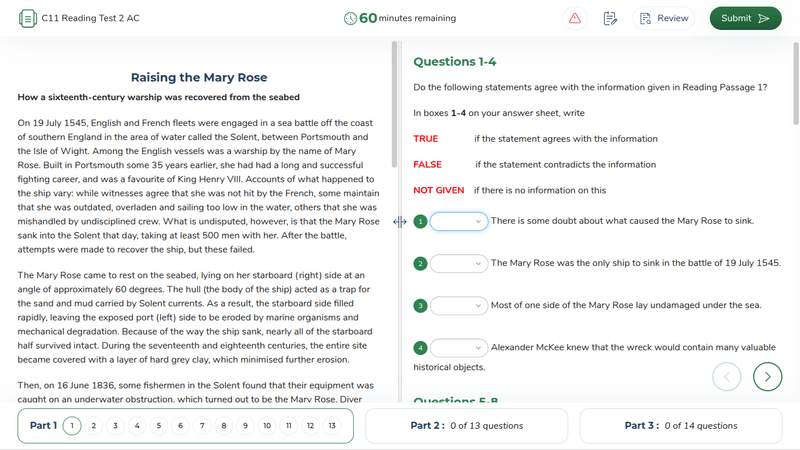
Task: Click the red 'NOT GIVEN' label
Action: 439,190
